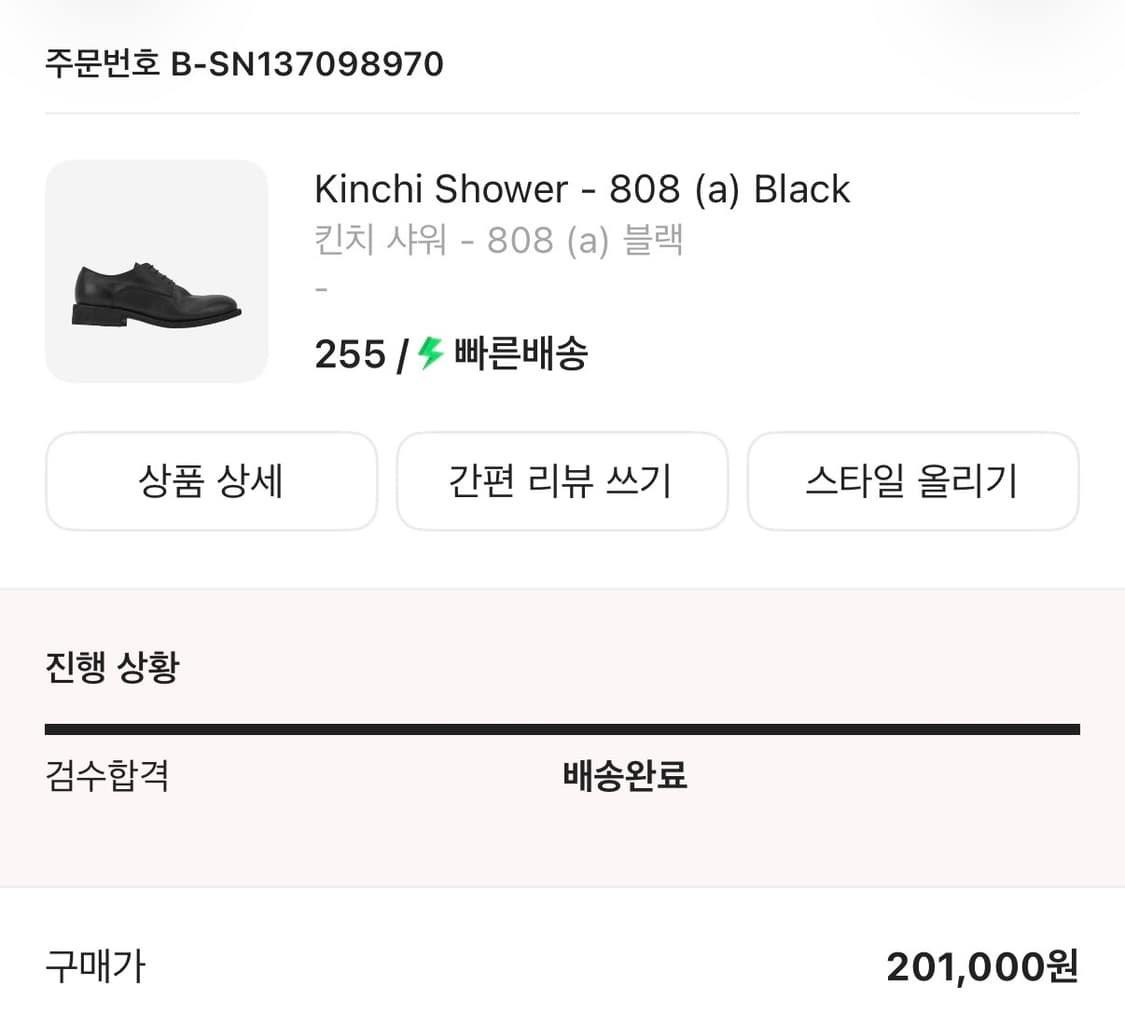The image size is (1125, 1026).
Task: Tap the 상품 상세 button
Action: click(x=211, y=481)
